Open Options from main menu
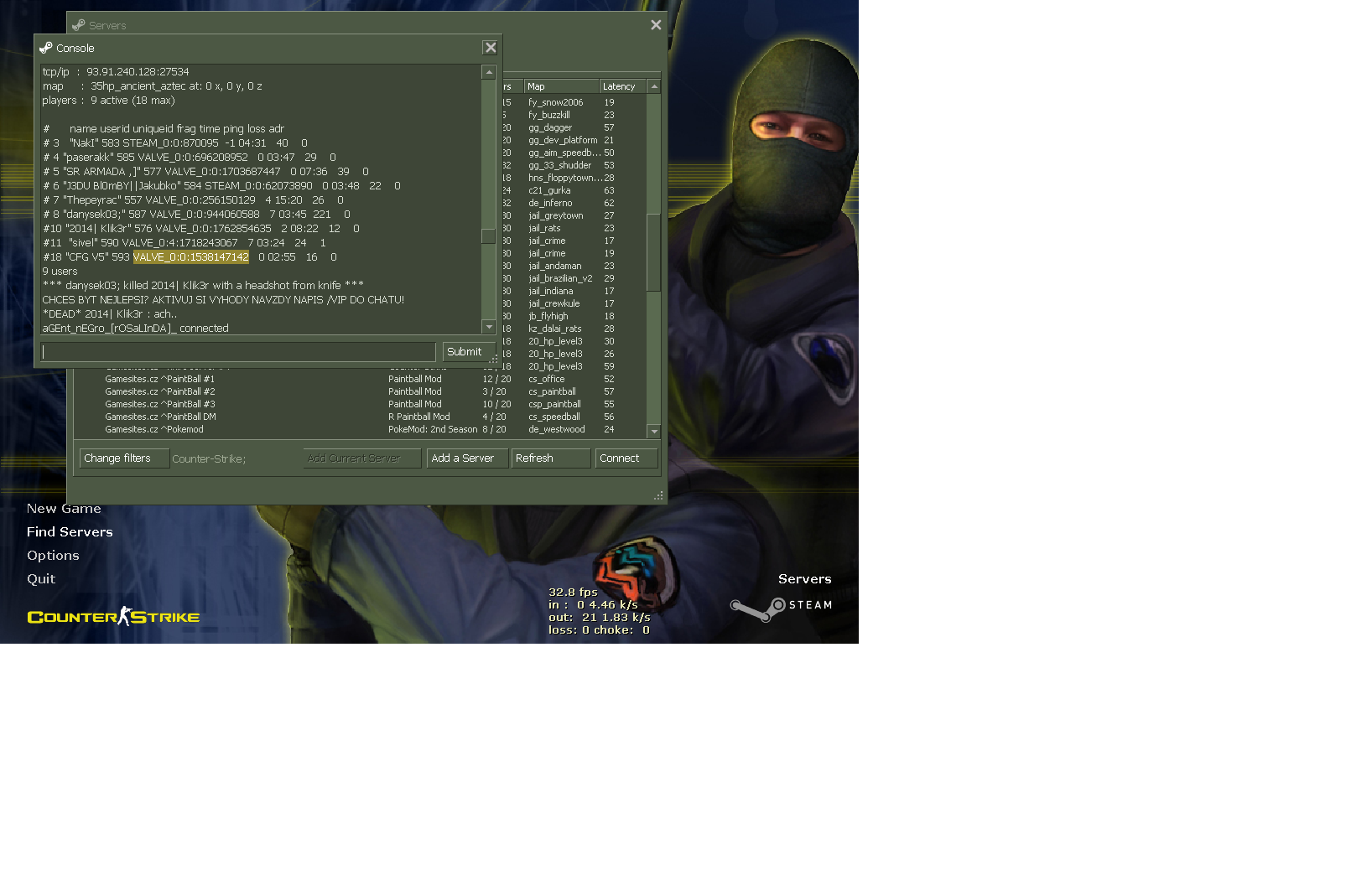 click(x=53, y=556)
